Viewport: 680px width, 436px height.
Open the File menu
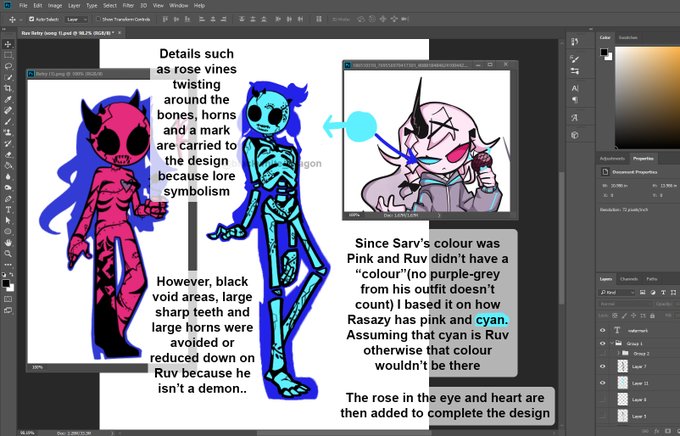pos(23,6)
